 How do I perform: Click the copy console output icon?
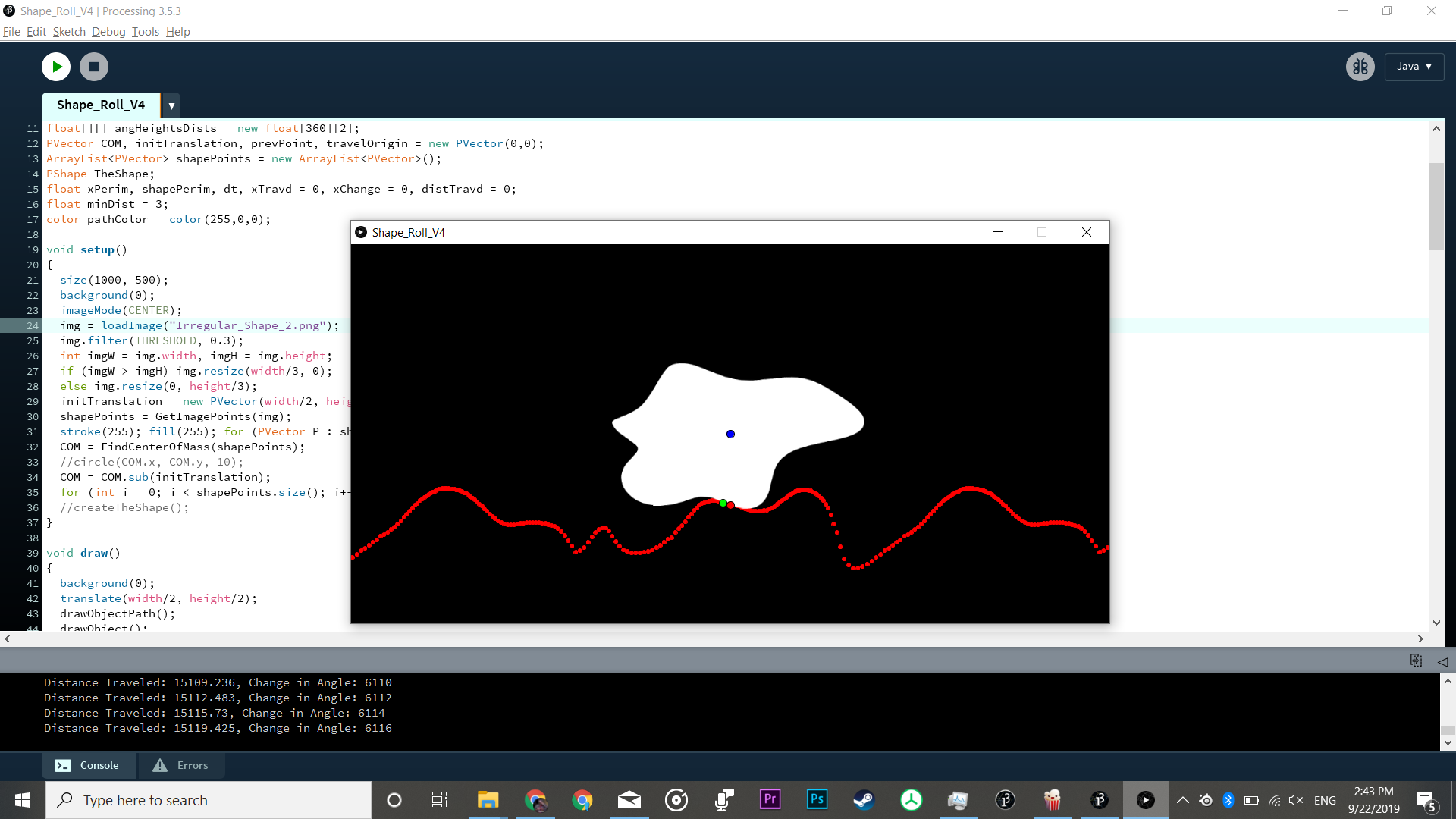coord(1416,661)
